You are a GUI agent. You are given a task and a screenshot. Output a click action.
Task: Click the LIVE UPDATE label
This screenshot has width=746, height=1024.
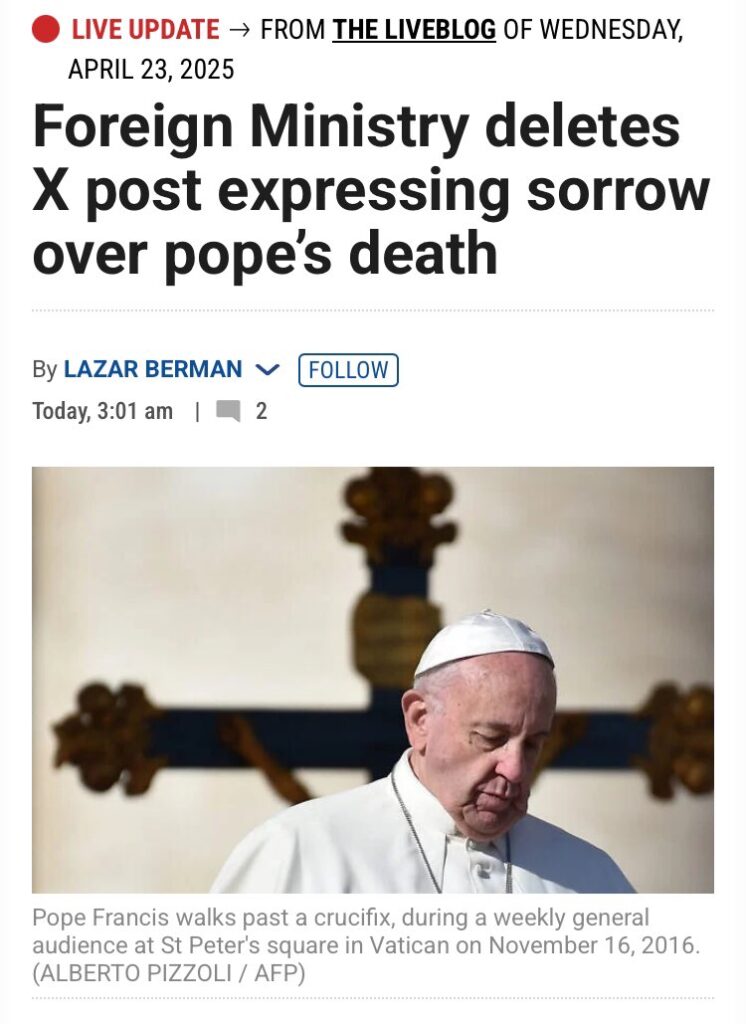tap(145, 29)
